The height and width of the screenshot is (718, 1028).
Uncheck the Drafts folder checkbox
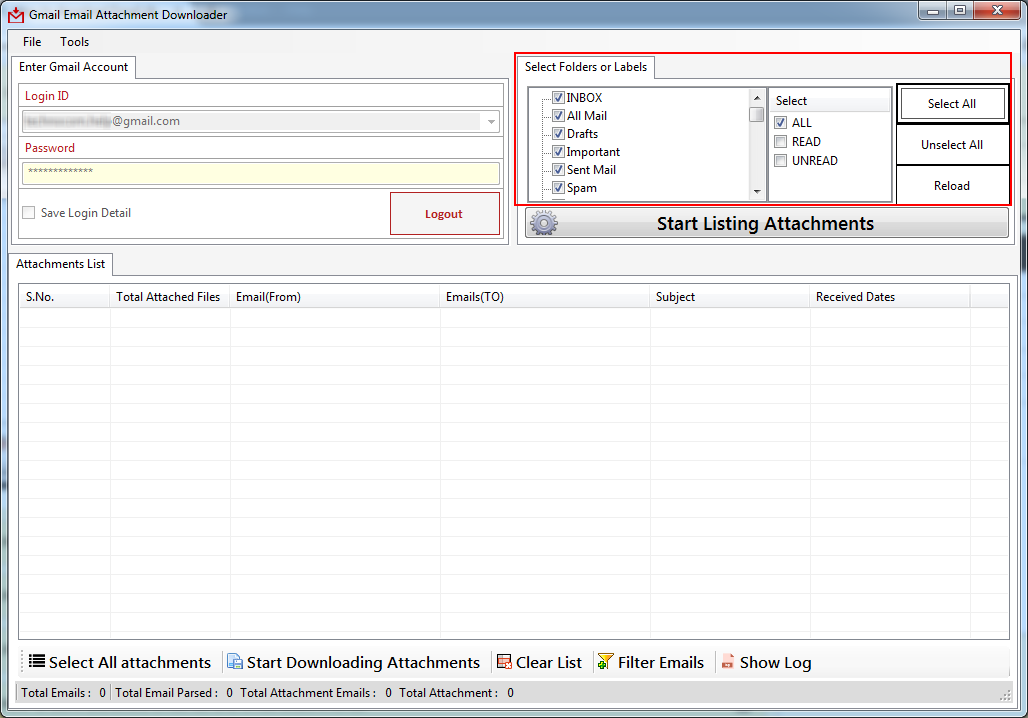click(558, 134)
